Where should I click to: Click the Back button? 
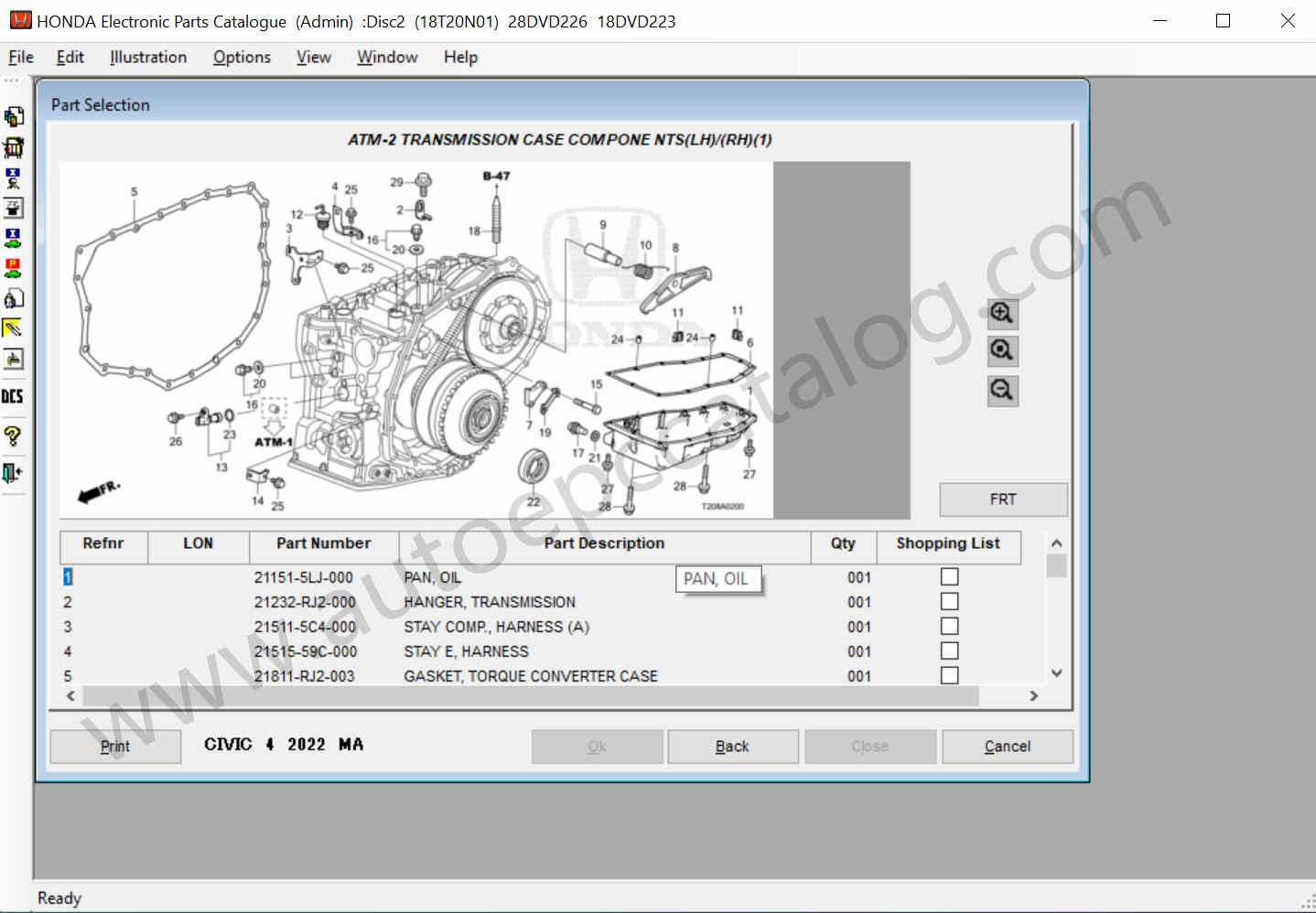pos(733,747)
